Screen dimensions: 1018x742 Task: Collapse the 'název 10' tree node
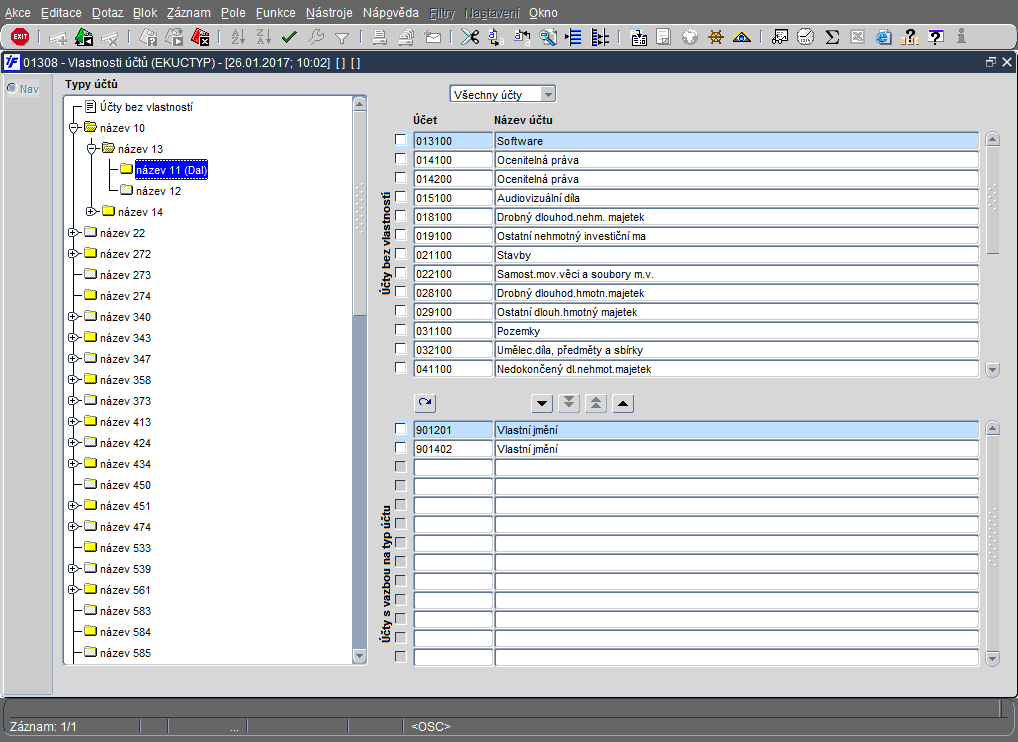73,128
